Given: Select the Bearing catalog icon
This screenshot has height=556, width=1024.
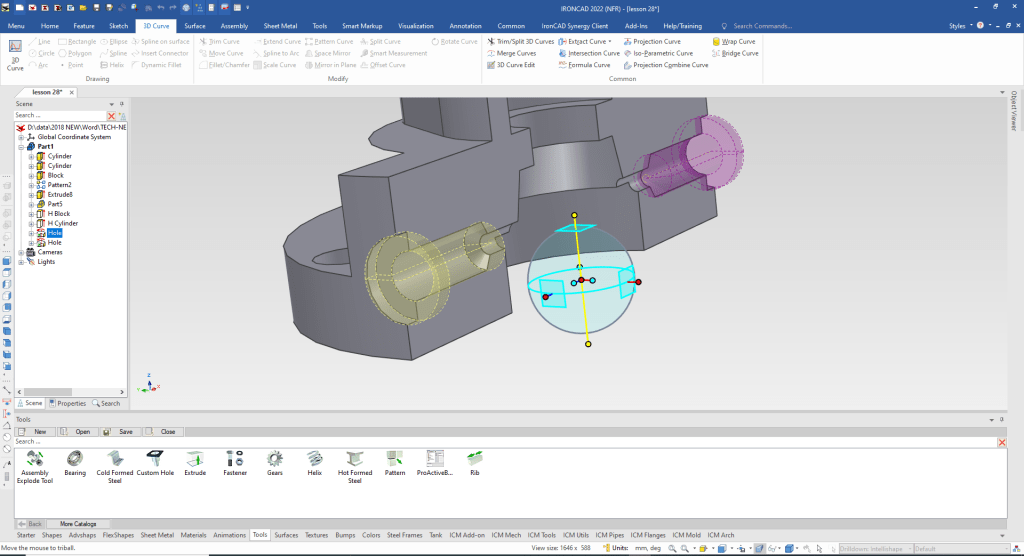Looking at the screenshot, I should pyautogui.click(x=75, y=459).
